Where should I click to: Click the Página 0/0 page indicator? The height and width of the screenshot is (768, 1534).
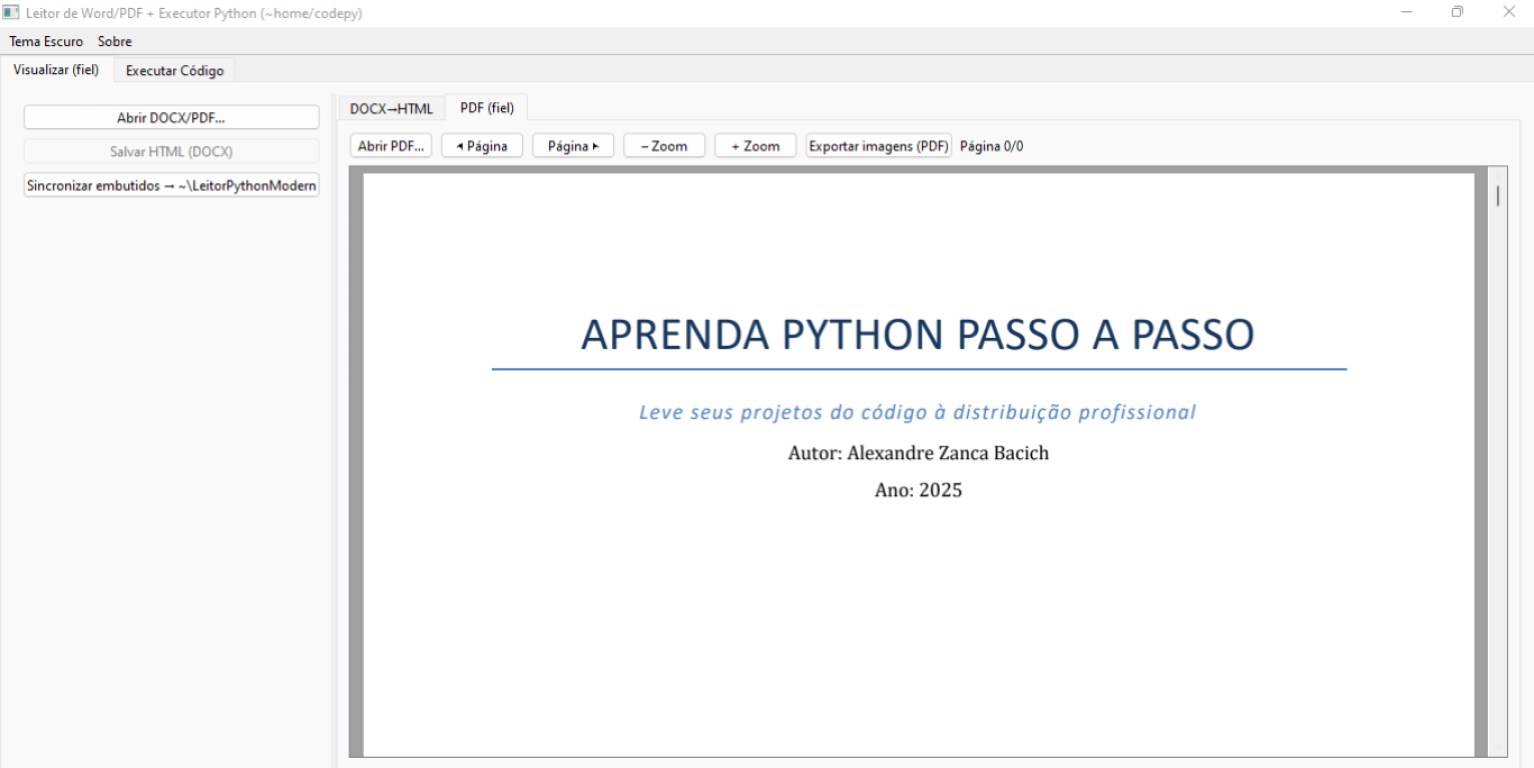(x=991, y=146)
